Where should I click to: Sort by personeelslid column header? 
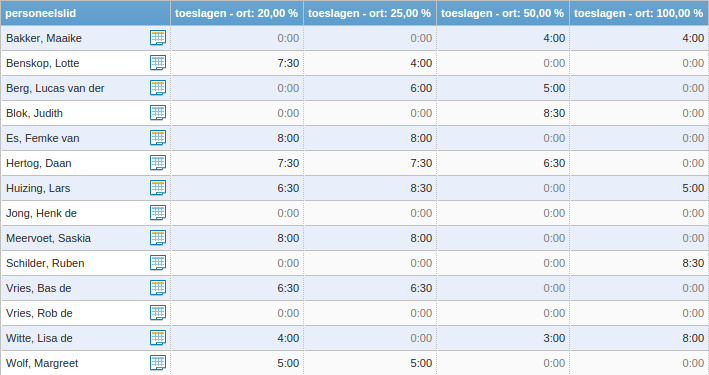85,13
